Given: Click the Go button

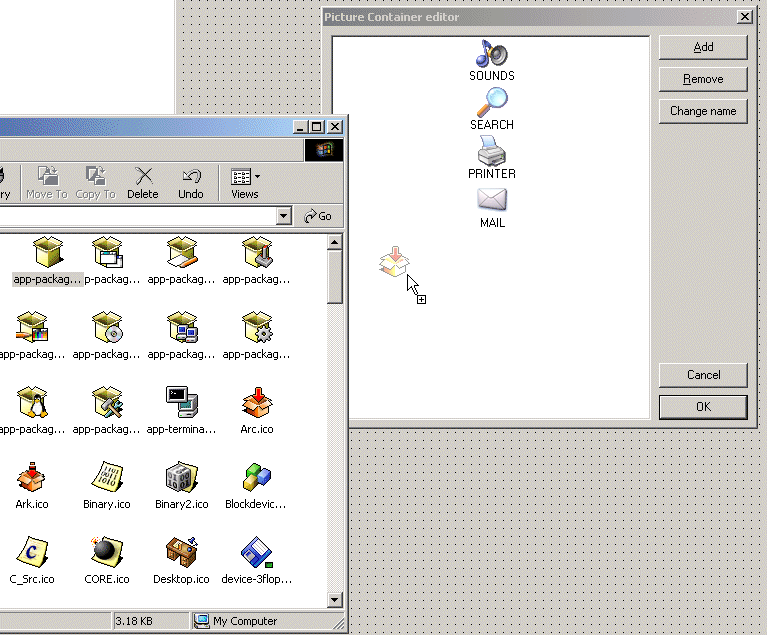Looking at the screenshot, I should 318,216.
